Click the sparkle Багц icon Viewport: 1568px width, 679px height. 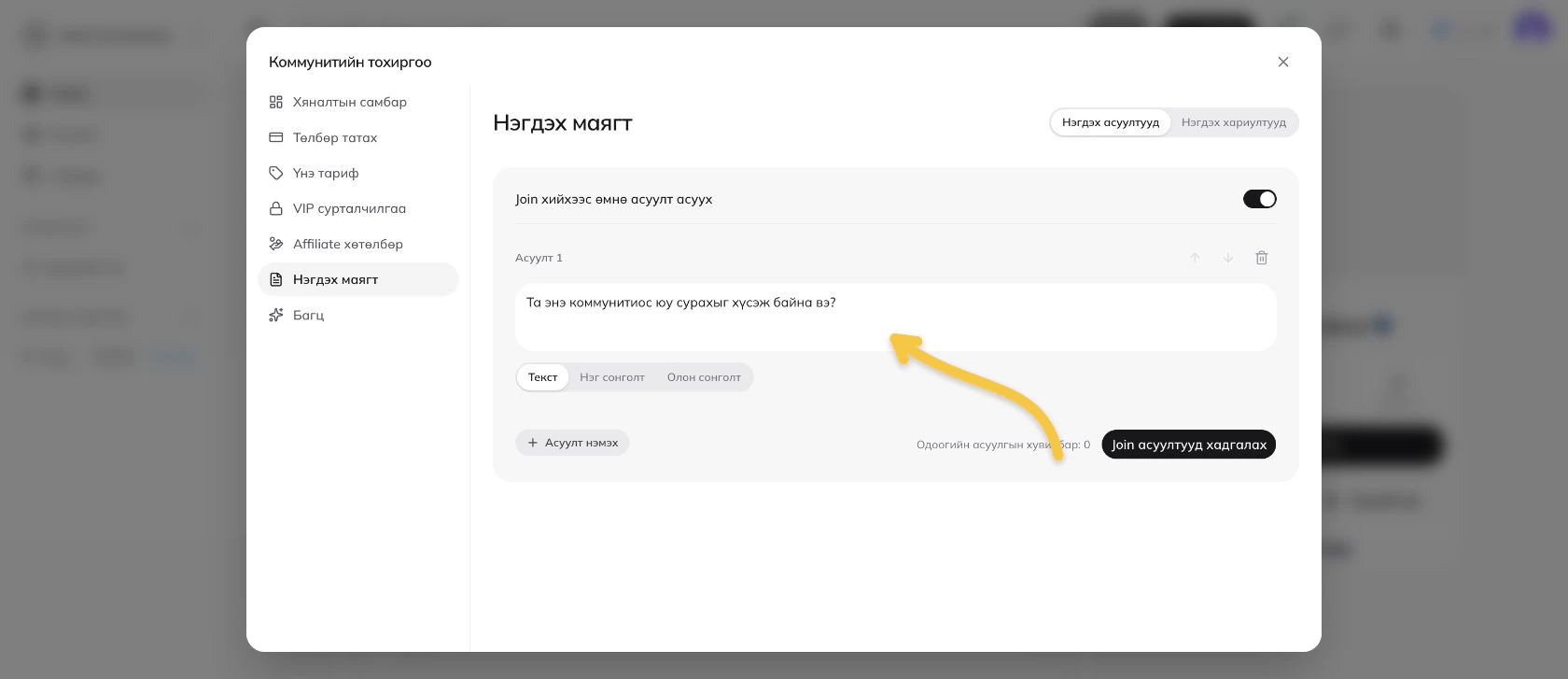point(276,315)
